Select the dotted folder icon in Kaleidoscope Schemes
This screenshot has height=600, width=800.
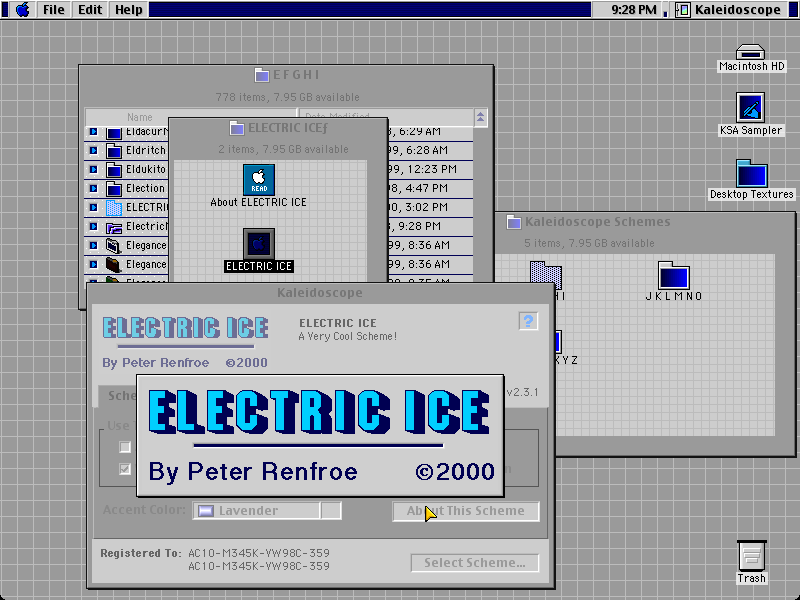[546, 276]
